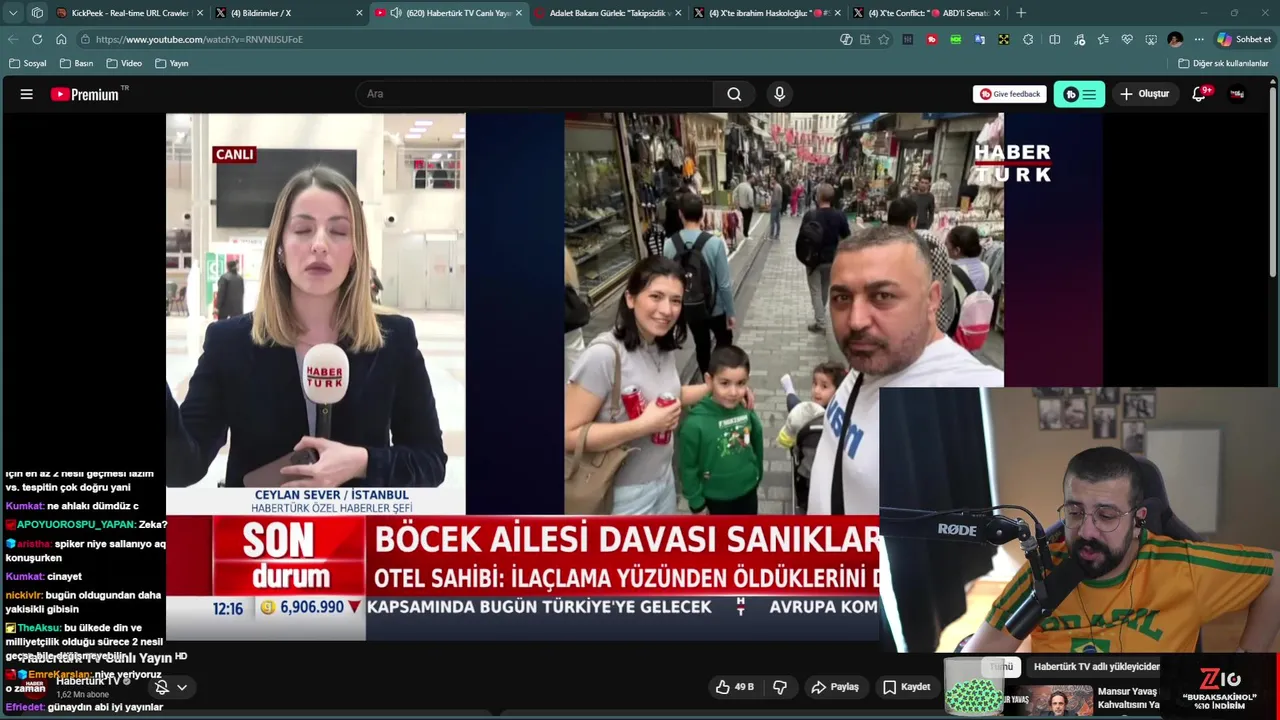Select Habertürk TV adlı yükleyiciden chip
1280x720 pixels.
pos(1097,667)
